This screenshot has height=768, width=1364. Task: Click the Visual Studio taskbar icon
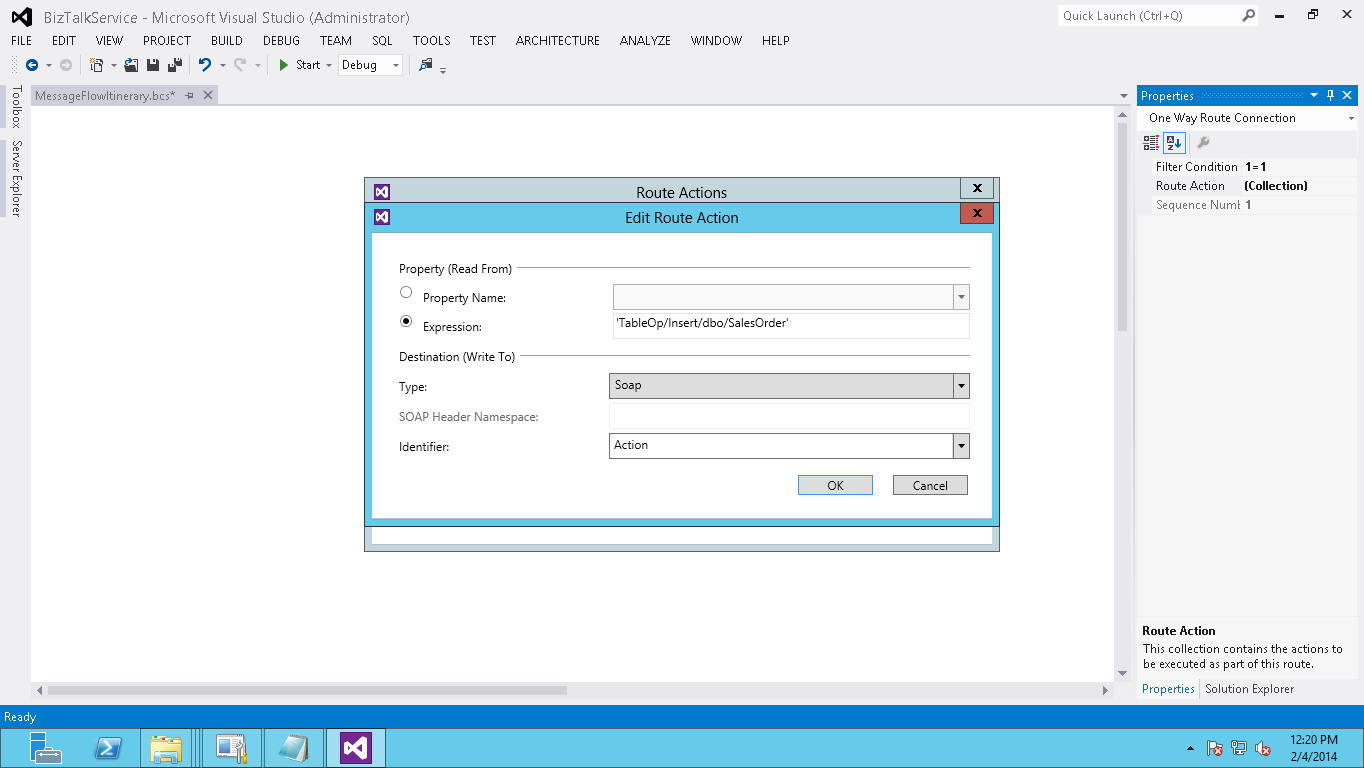356,748
